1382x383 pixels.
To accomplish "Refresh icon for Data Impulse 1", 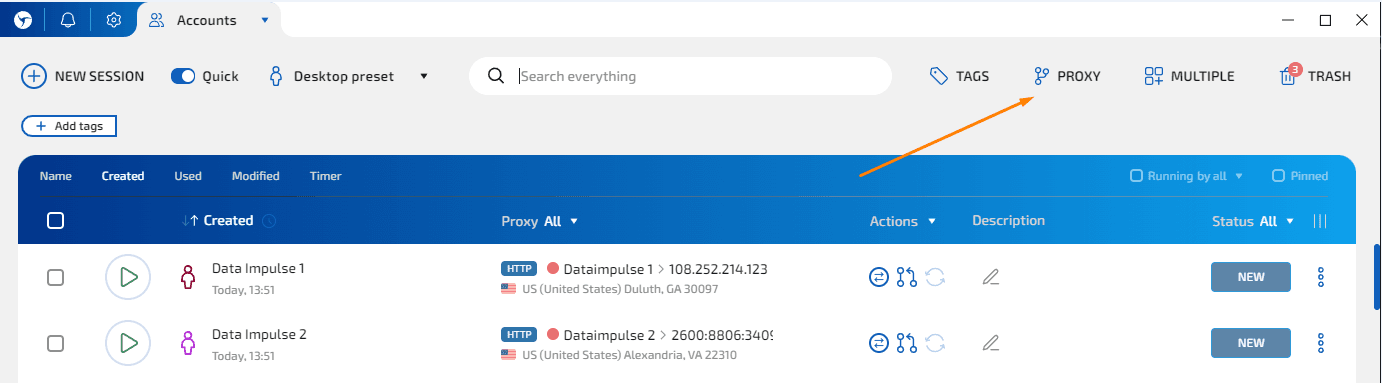I will tap(935, 277).
